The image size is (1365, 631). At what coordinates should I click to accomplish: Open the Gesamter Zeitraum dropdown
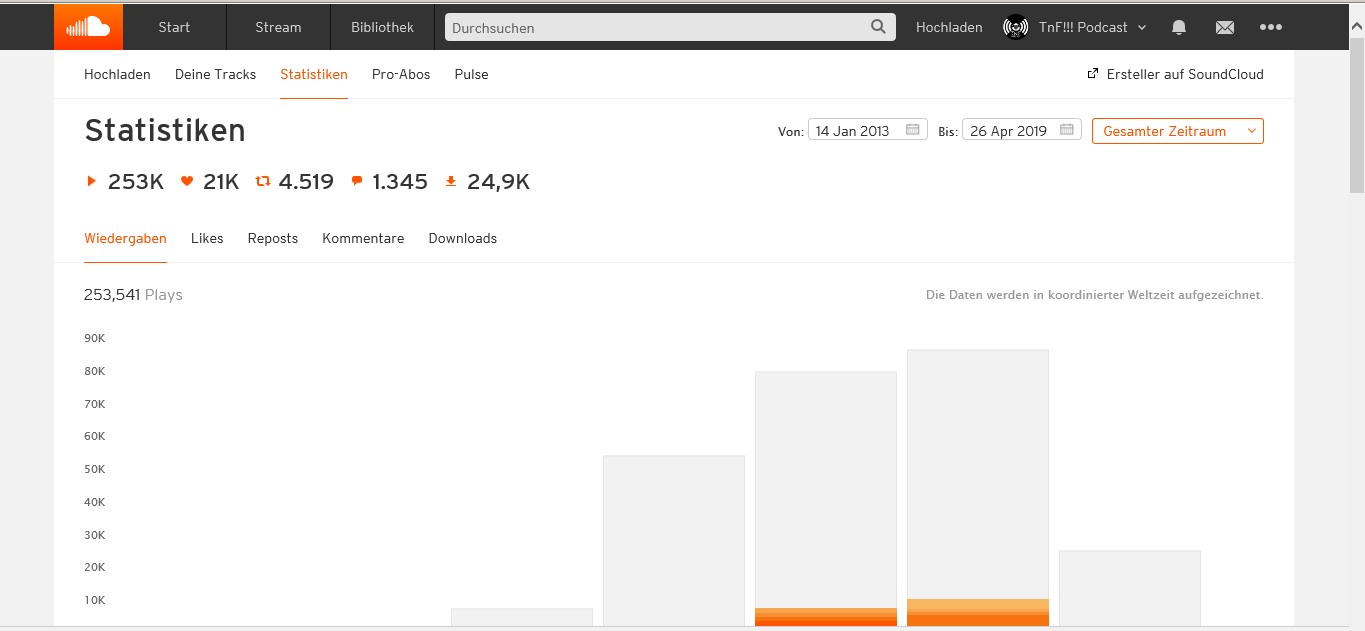tap(1178, 131)
